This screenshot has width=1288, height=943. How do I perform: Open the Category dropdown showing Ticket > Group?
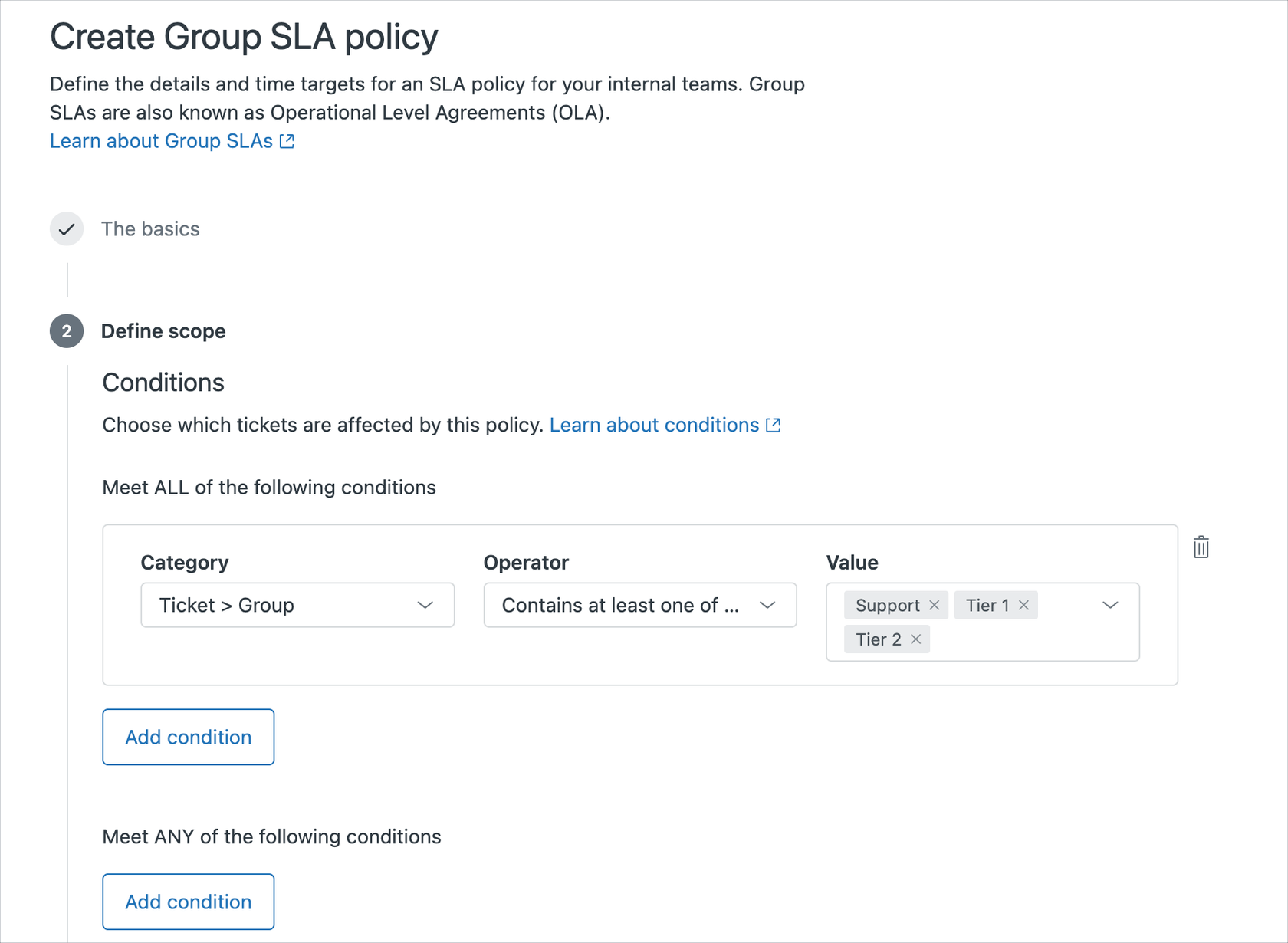[297, 605]
